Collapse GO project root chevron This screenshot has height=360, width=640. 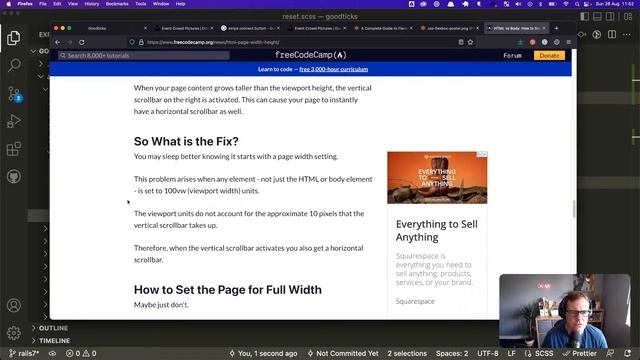click(x=33, y=51)
